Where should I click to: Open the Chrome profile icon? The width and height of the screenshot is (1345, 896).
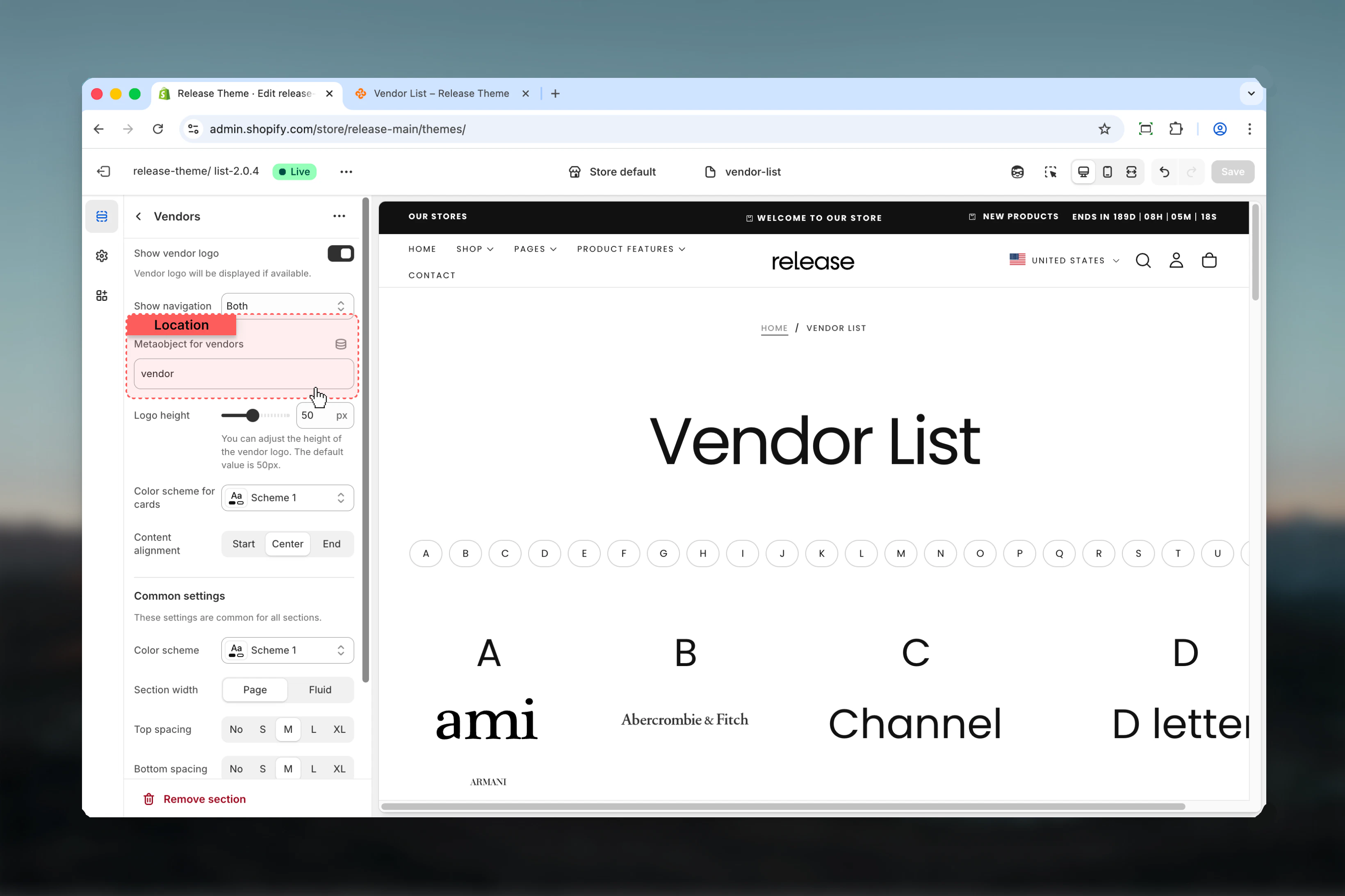pyautogui.click(x=1220, y=129)
